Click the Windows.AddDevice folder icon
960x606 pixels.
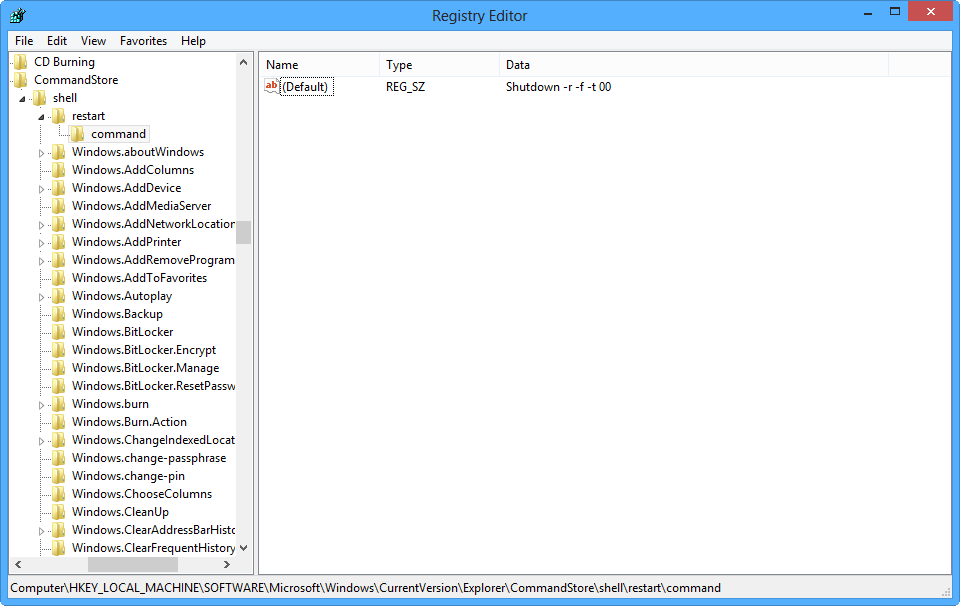coord(59,188)
